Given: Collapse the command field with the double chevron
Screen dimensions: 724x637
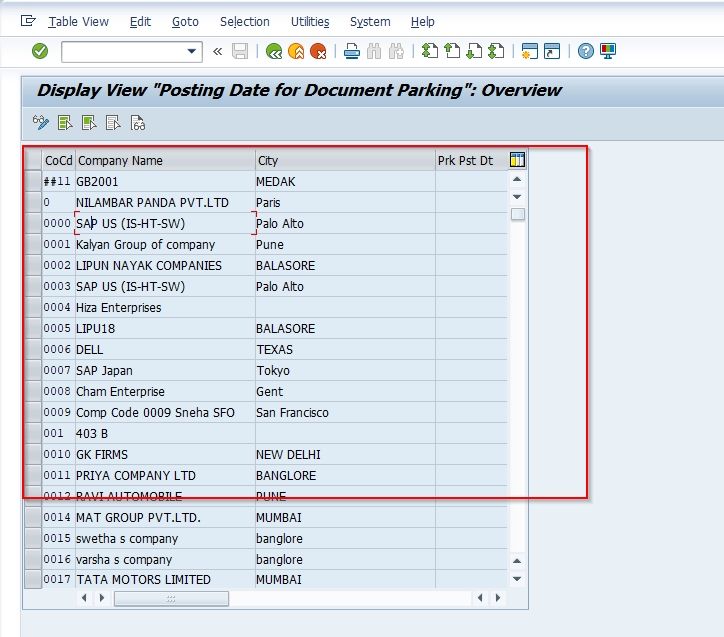Looking at the screenshot, I should pyautogui.click(x=217, y=51).
